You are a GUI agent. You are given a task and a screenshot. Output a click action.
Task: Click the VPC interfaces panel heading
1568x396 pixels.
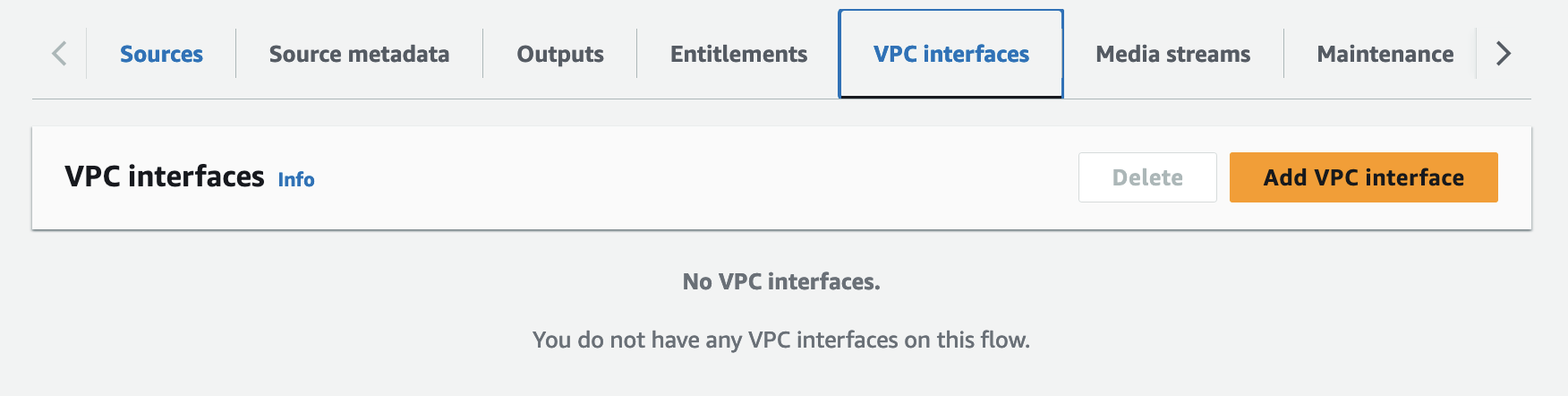click(x=165, y=176)
